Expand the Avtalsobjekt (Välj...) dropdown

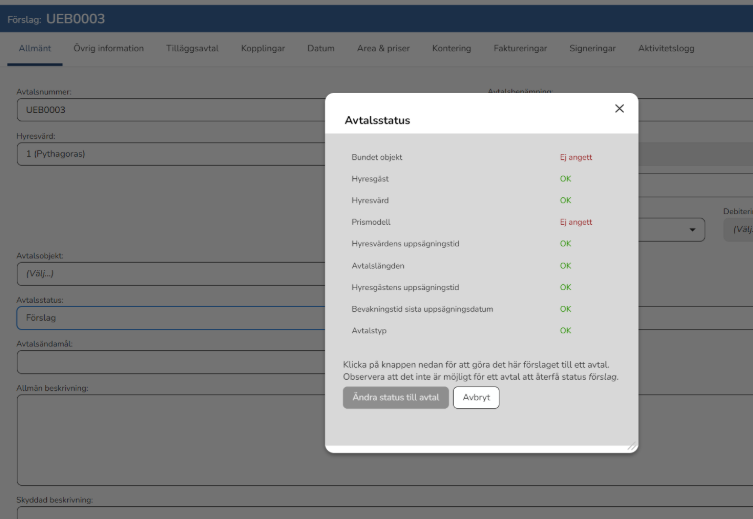point(170,274)
